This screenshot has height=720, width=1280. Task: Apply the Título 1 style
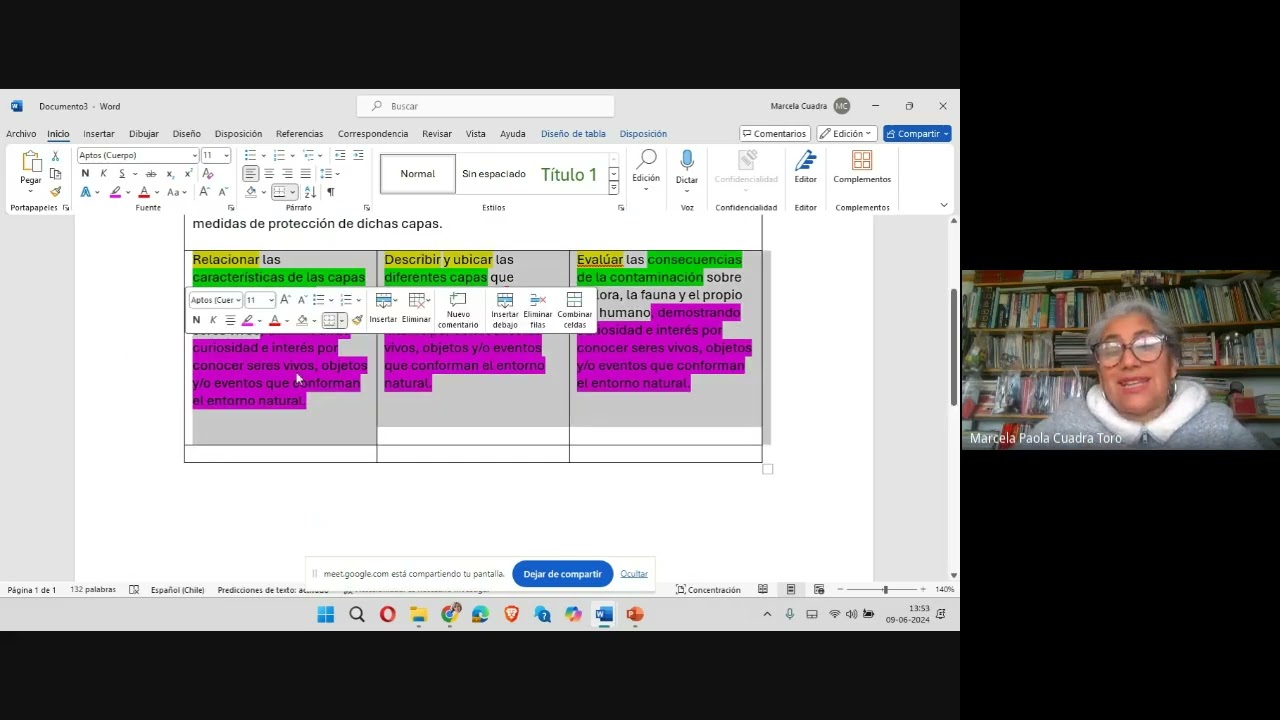click(x=569, y=174)
